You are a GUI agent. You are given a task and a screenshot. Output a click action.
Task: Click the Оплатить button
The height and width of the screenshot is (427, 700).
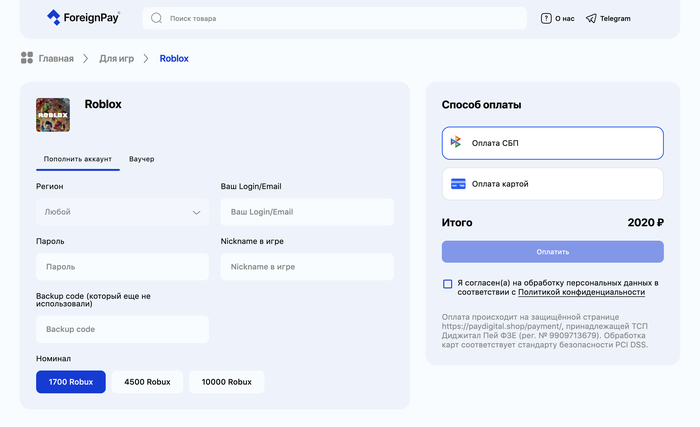tap(553, 252)
